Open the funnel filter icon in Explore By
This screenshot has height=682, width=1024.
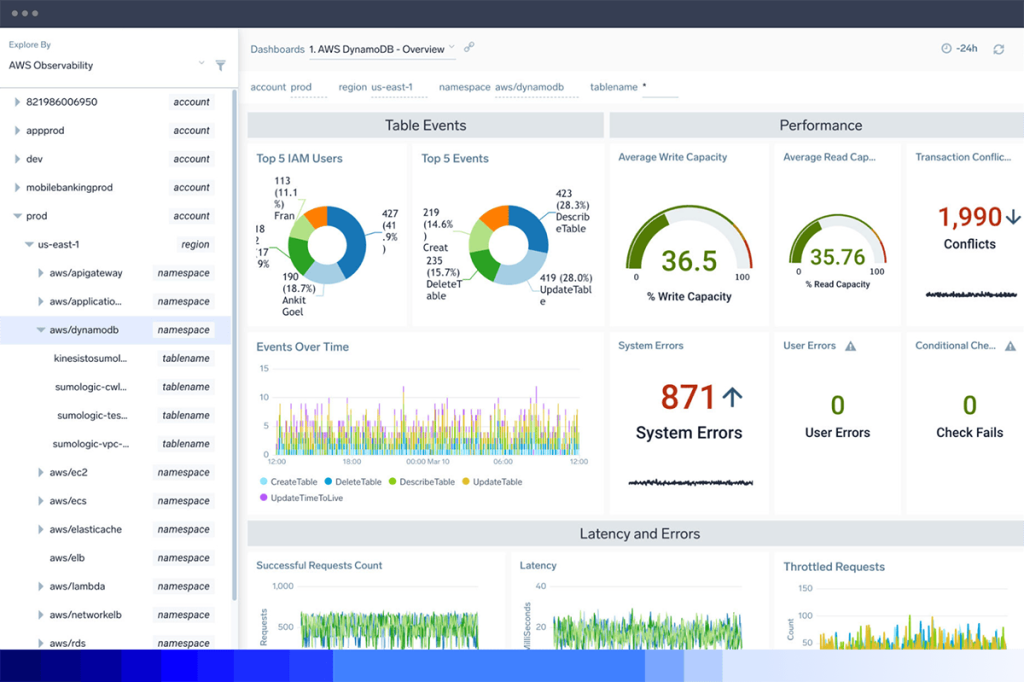pos(220,64)
